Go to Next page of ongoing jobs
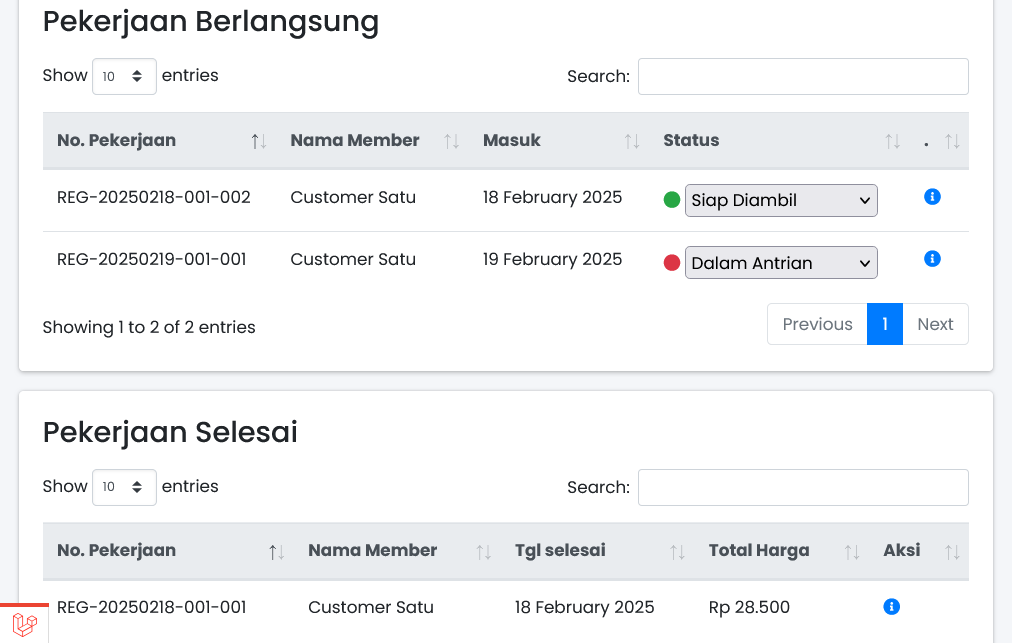 (935, 324)
